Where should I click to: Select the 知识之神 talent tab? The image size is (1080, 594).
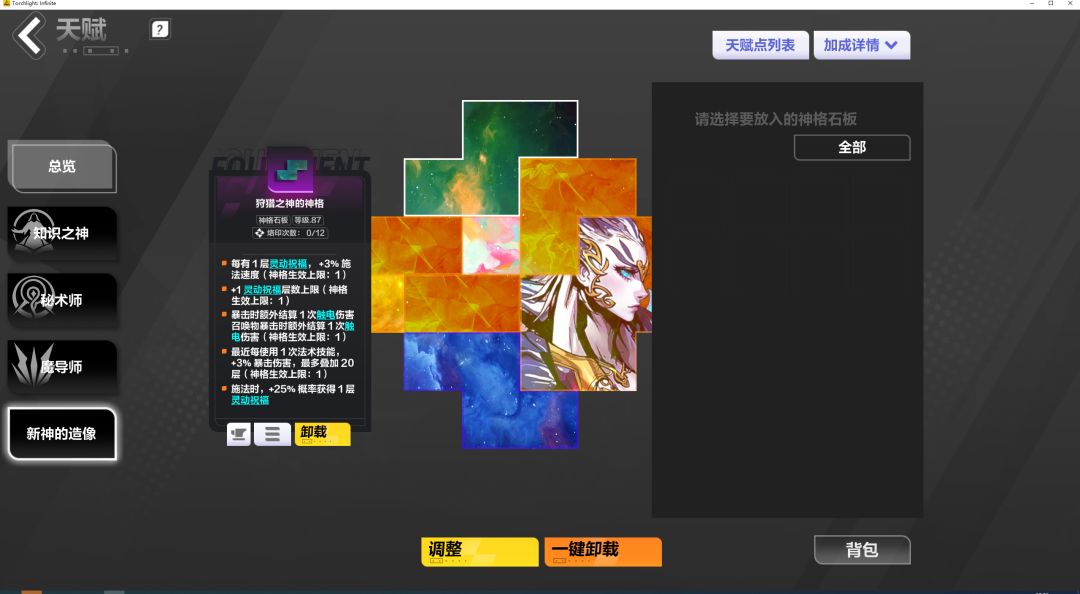point(62,233)
